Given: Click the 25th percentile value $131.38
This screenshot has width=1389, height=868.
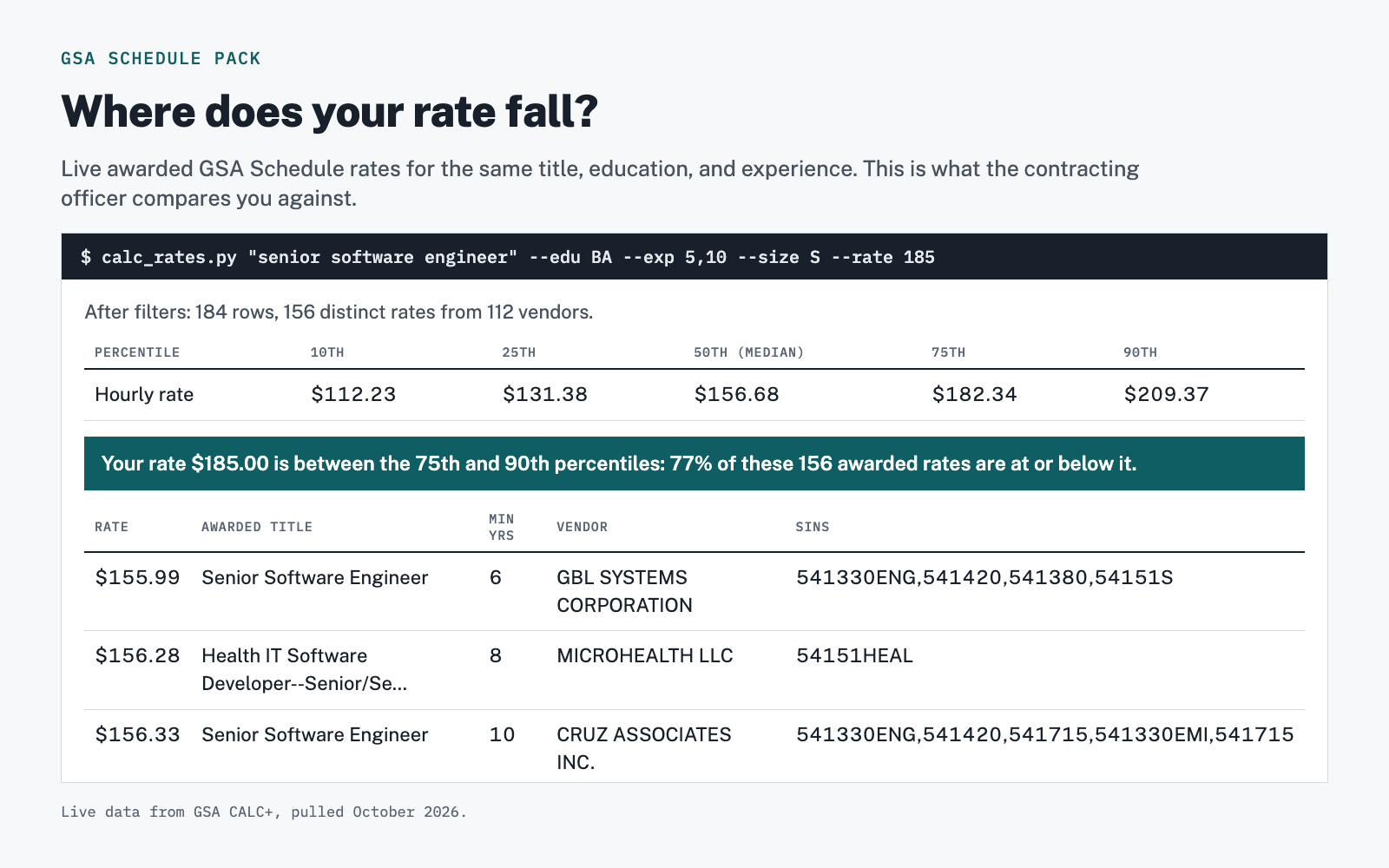Looking at the screenshot, I should [x=545, y=394].
